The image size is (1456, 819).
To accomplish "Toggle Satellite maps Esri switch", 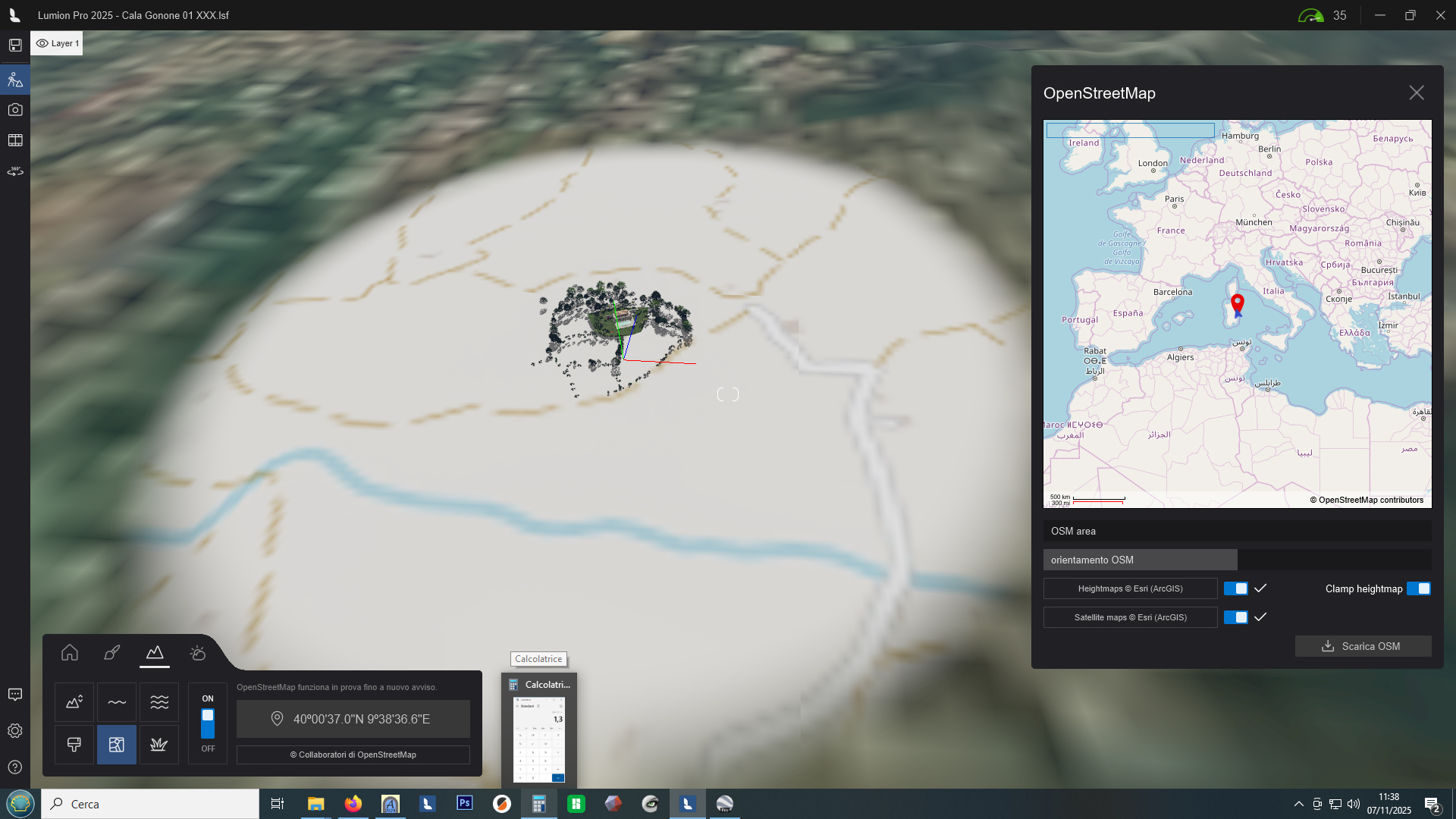I will (1236, 617).
